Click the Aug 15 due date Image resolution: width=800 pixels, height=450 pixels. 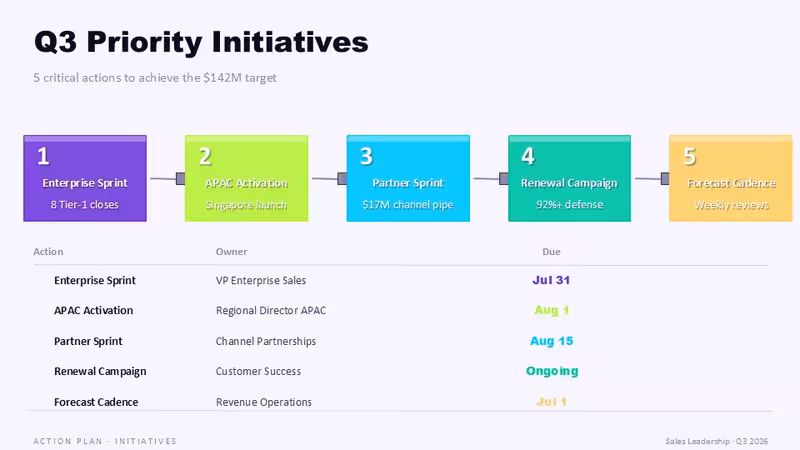click(552, 341)
